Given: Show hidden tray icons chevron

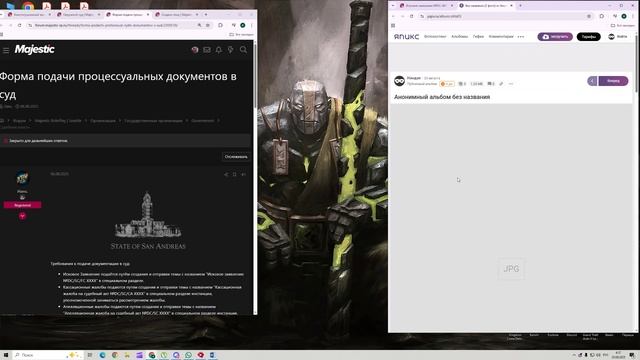Looking at the screenshot, I should coord(574,355).
